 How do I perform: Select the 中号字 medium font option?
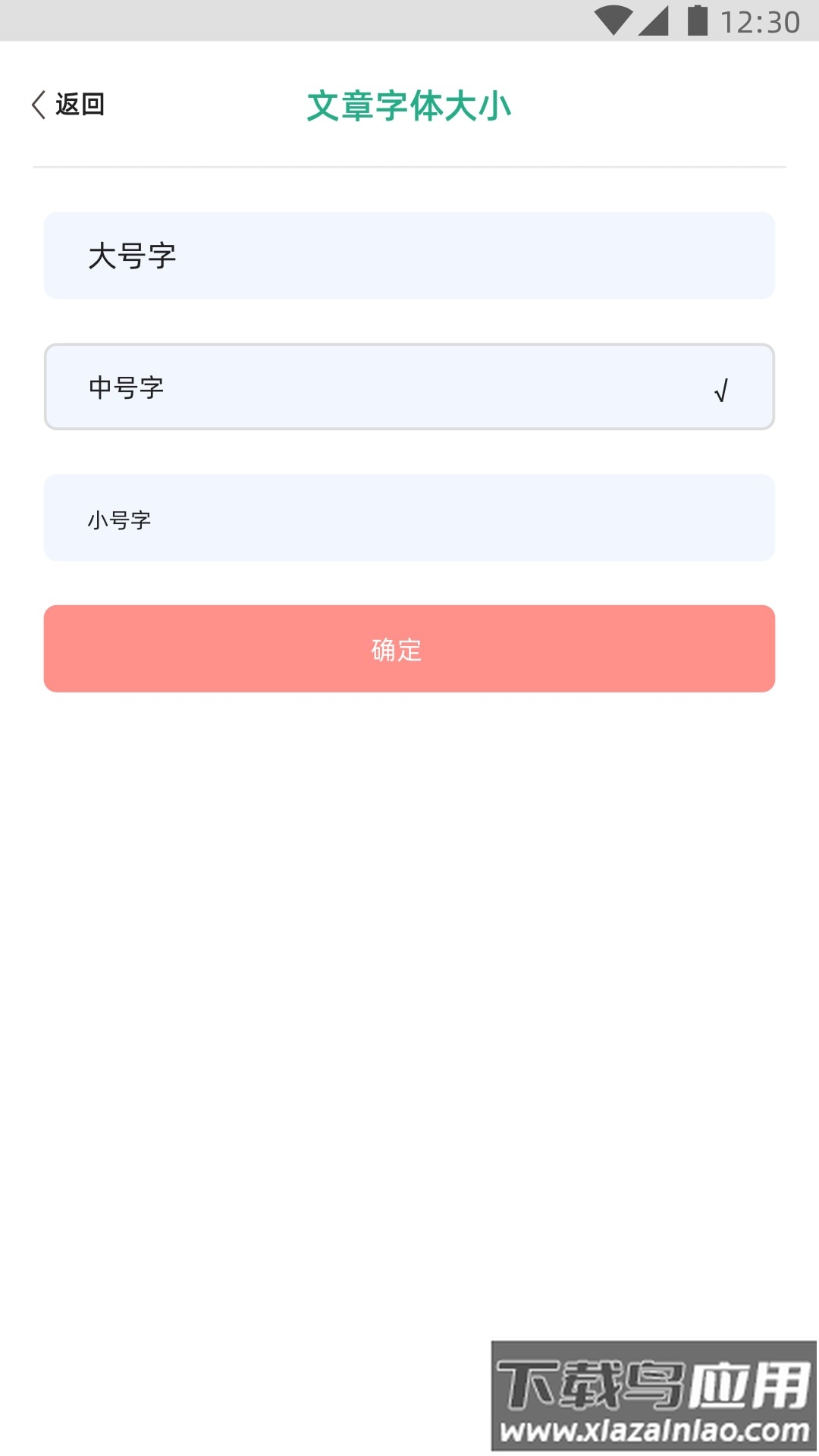[x=409, y=387]
